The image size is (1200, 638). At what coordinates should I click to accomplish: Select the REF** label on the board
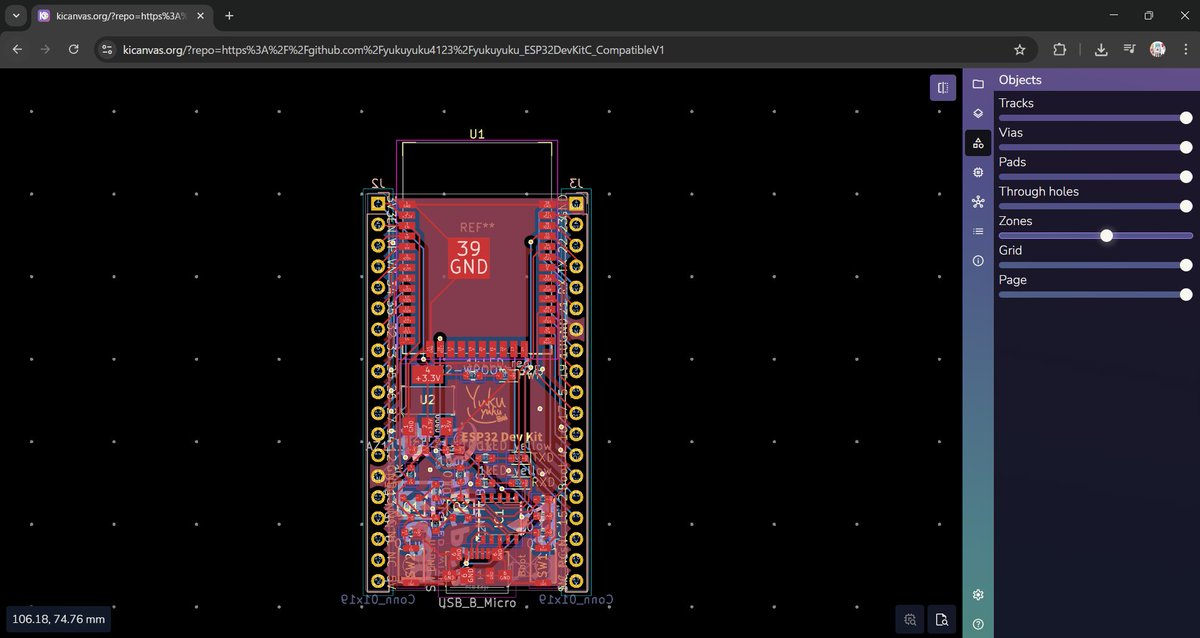coord(477,228)
